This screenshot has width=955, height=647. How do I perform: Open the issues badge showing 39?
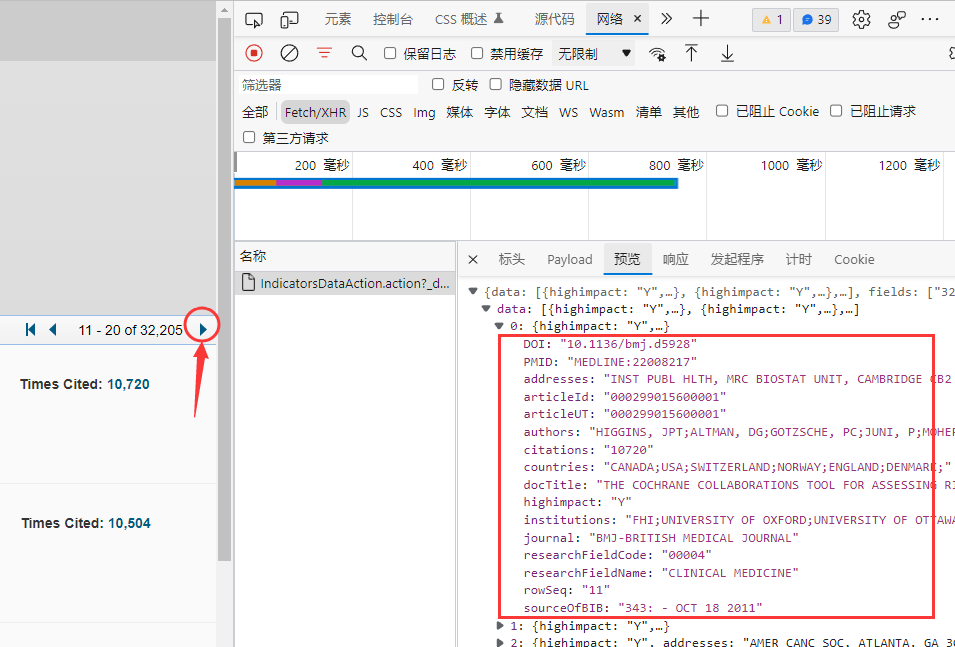(816, 19)
